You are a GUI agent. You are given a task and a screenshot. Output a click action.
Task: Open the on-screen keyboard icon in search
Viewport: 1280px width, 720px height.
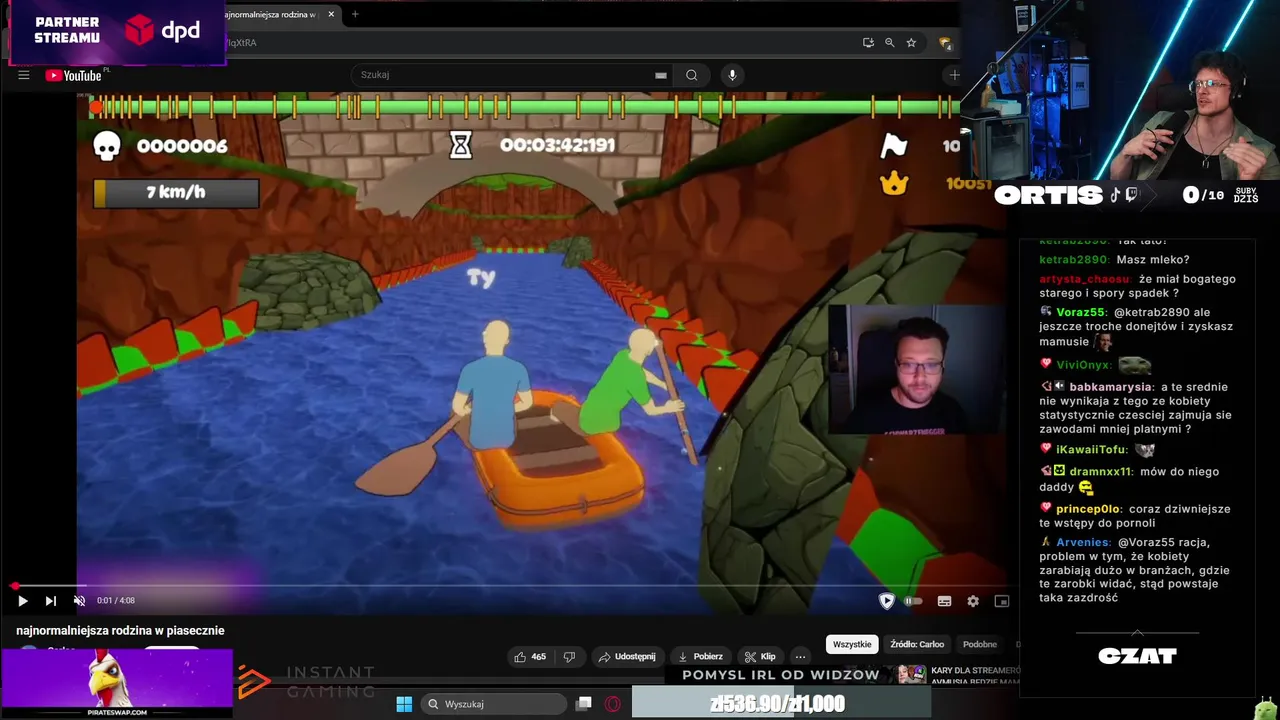[x=660, y=75]
